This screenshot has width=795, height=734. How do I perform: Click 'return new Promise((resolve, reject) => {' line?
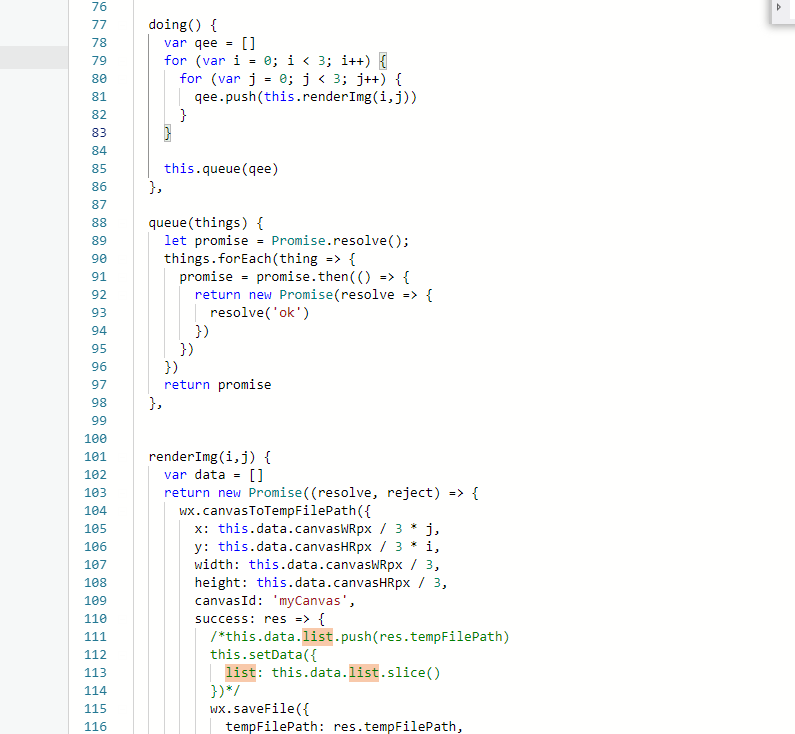pos(321,493)
